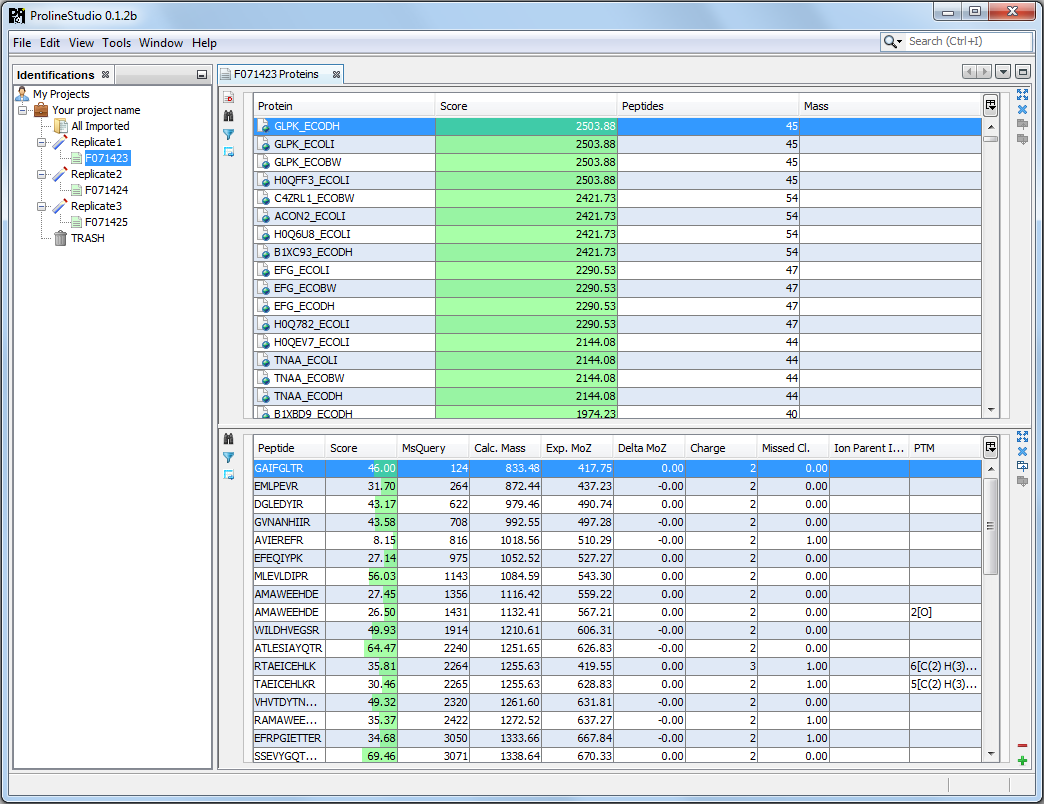Screen dimensions: 1044x804
Task: Click the funnel filter icon in Proteins panel
Action: pyautogui.click(x=228, y=134)
